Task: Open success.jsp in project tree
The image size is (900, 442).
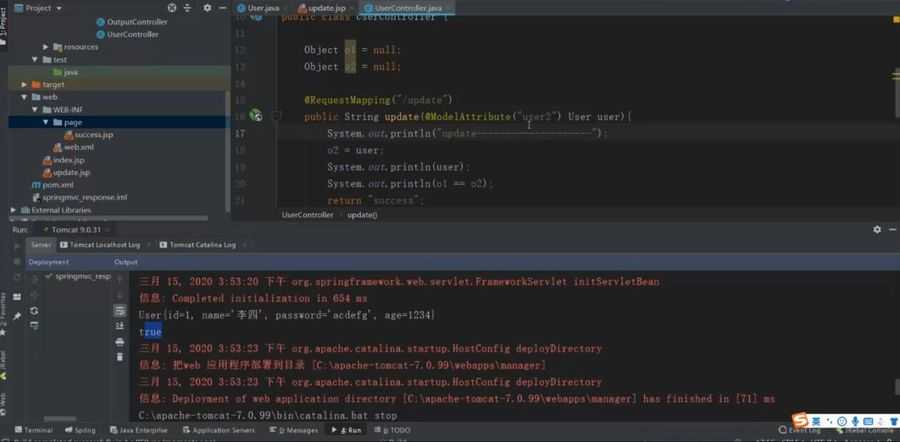Action: point(88,135)
